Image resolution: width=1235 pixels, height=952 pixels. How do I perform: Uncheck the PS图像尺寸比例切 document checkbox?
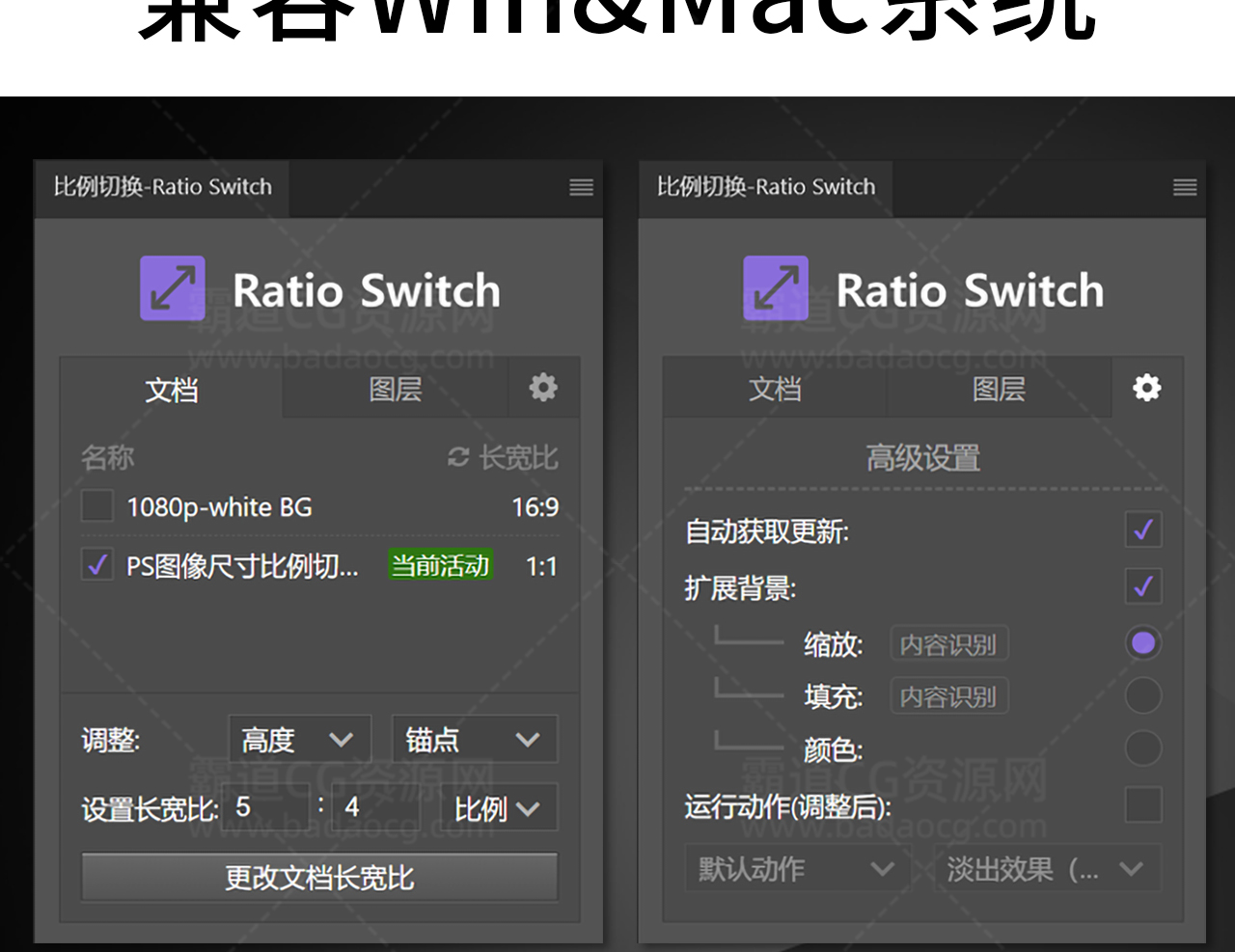[x=97, y=565]
